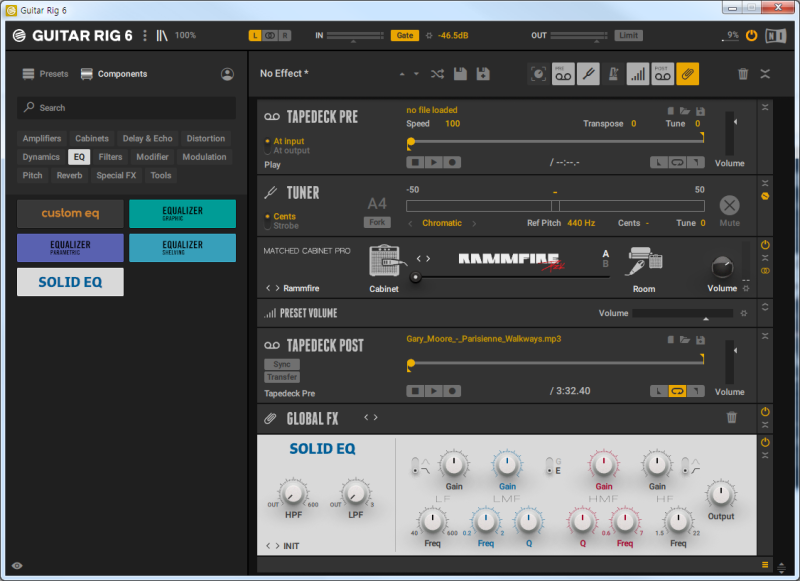Click the Fork button in Tuner
The height and width of the screenshot is (581, 800).
click(377, 222)
